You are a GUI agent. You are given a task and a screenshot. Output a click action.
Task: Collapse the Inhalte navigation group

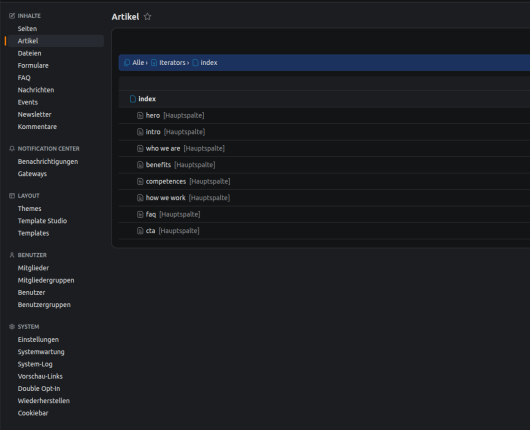click(x=29, y=16)
